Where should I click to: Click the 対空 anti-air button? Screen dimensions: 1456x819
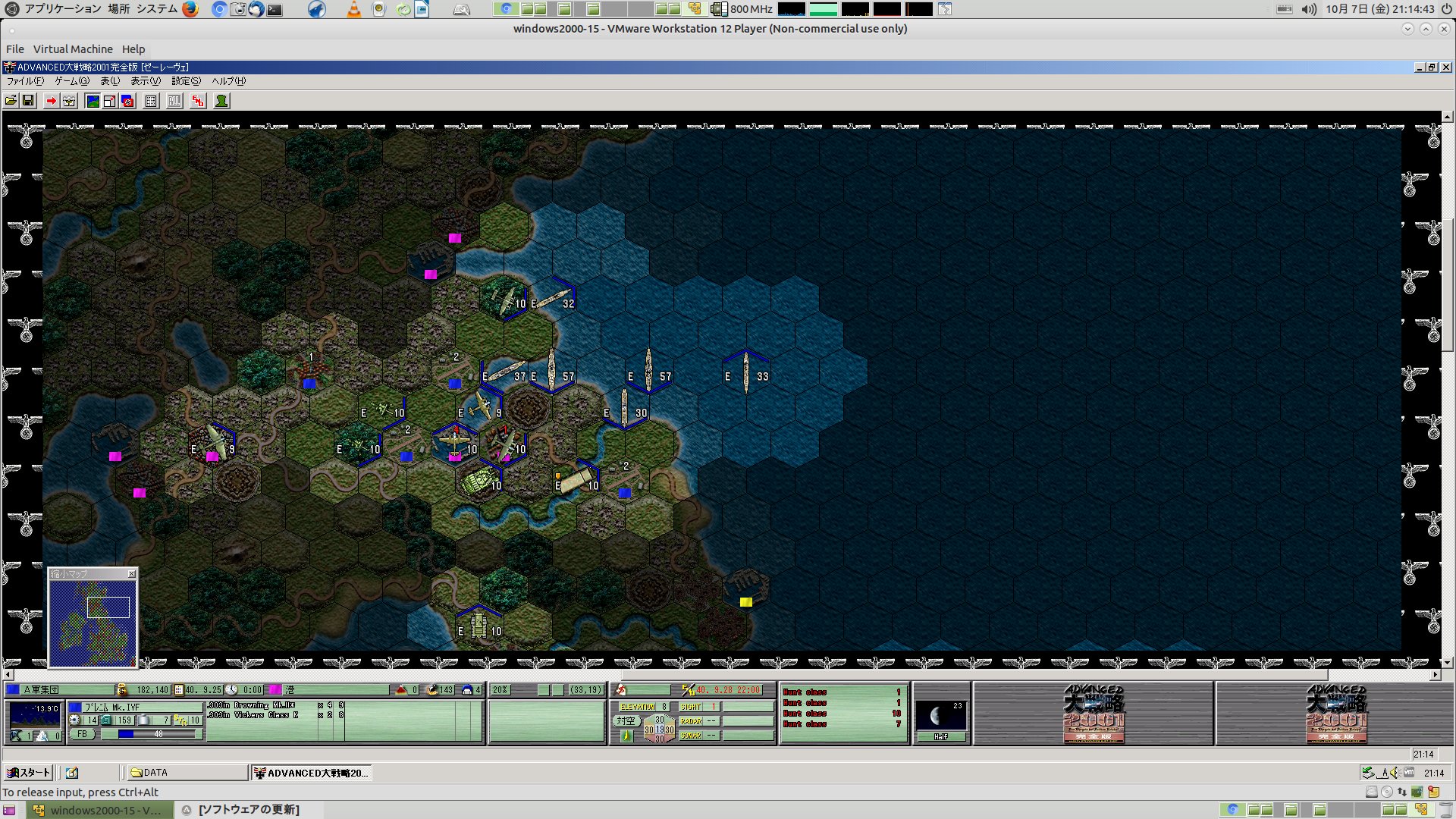pos(626,721)
